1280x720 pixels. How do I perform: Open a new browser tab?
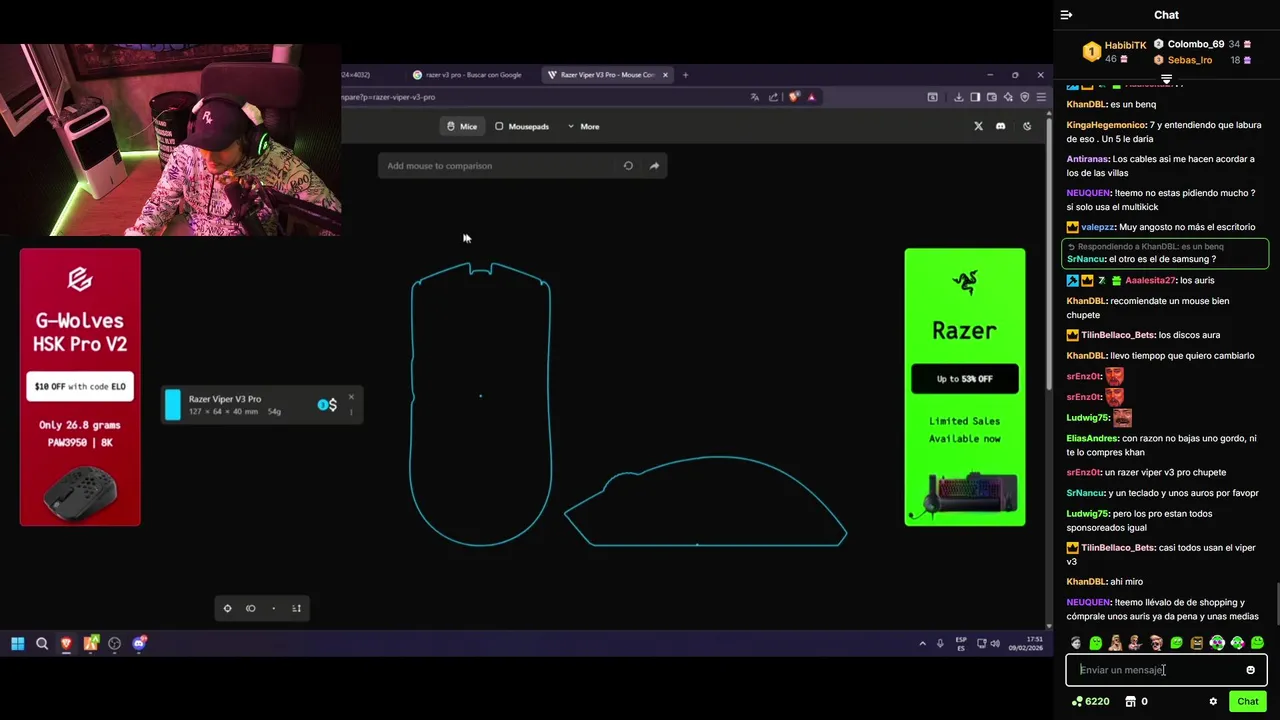[685, 75]
